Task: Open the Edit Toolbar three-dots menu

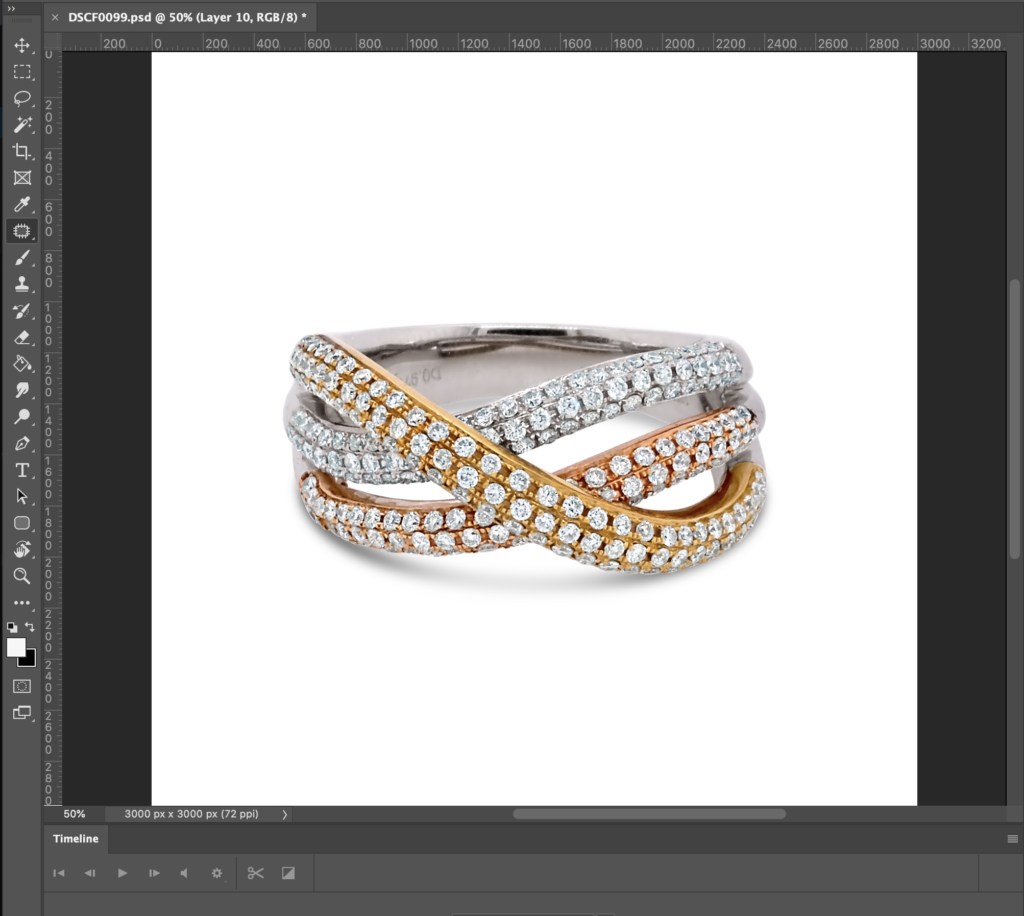Action: (22, 603)
